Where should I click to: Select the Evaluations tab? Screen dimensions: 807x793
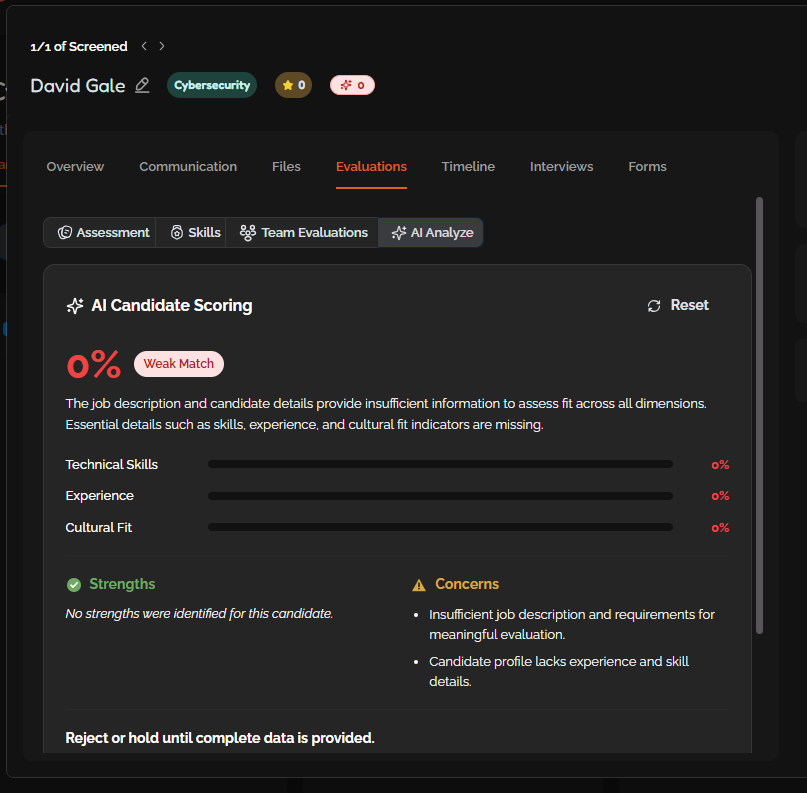pos(371,167)
